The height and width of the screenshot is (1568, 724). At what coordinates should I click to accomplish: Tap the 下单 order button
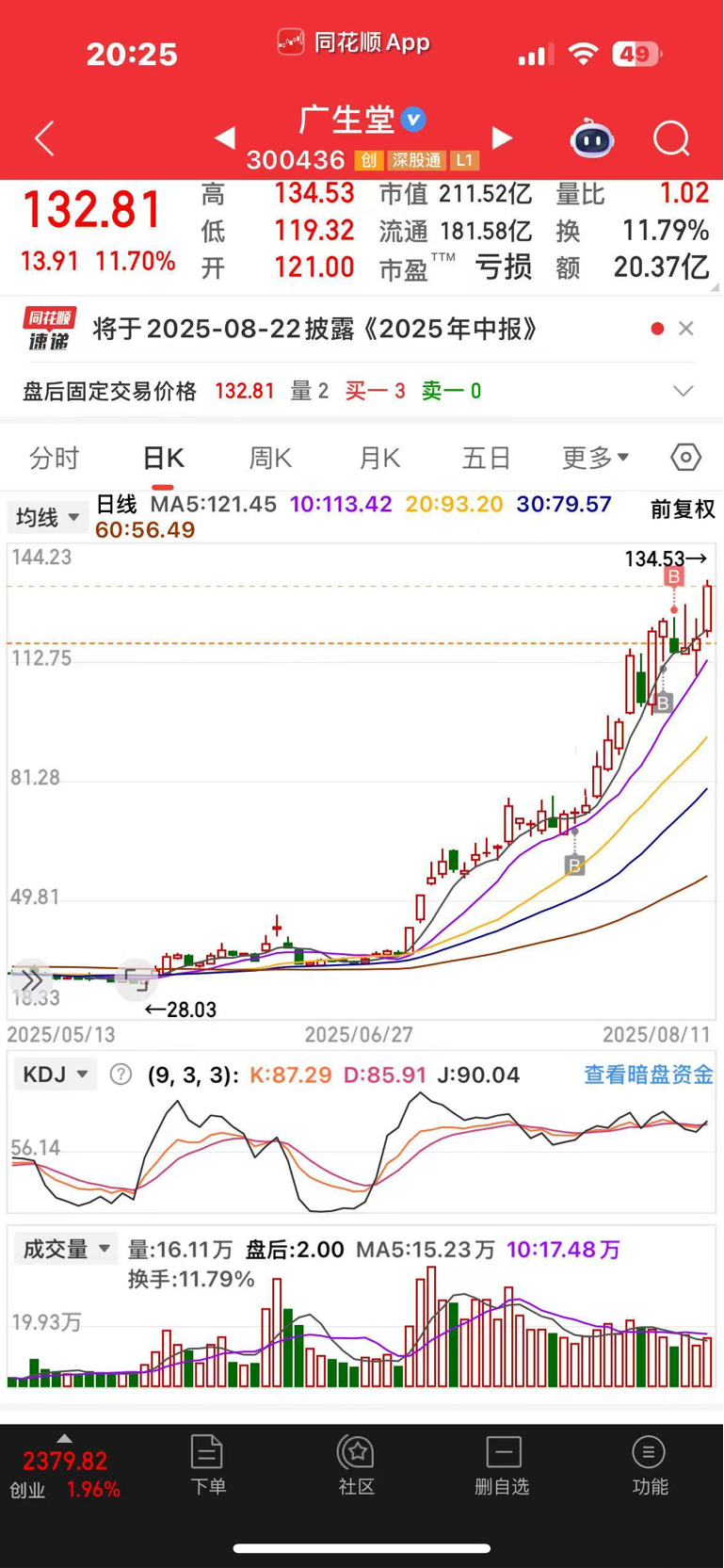[x=207, y=1465]
